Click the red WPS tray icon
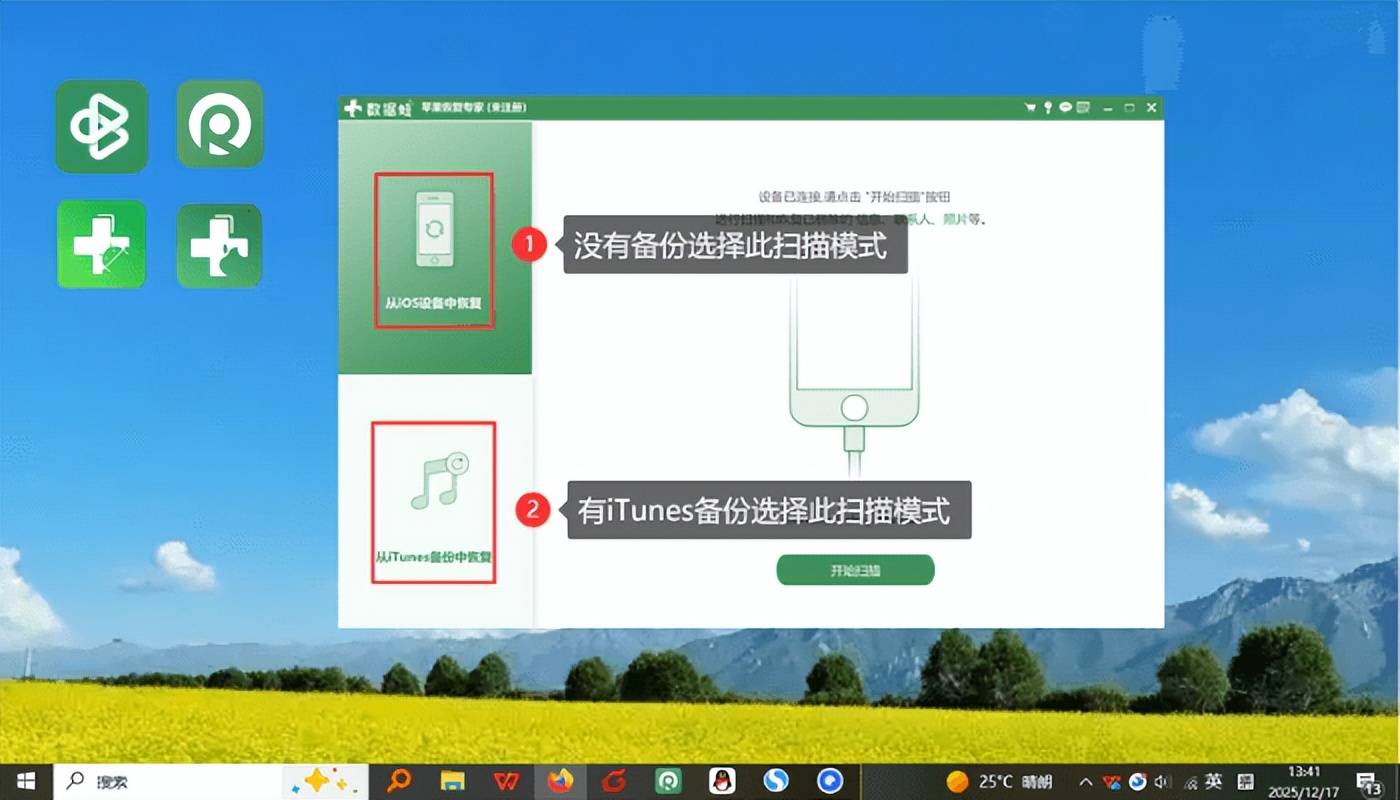Viewport: 1400px width, 800px height. [1112, 781]
